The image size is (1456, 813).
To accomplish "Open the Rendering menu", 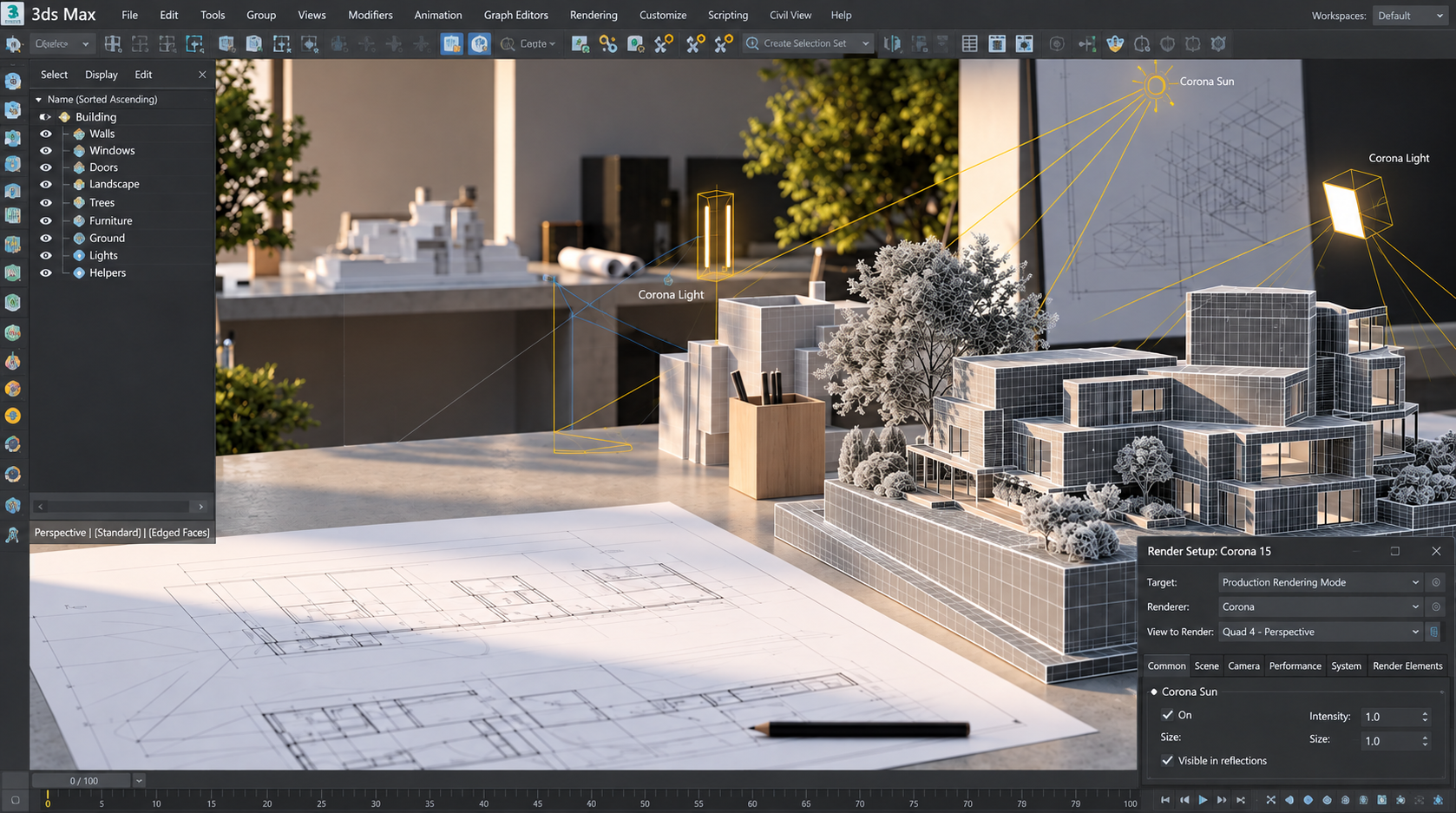I will click(x=594, y=16).
